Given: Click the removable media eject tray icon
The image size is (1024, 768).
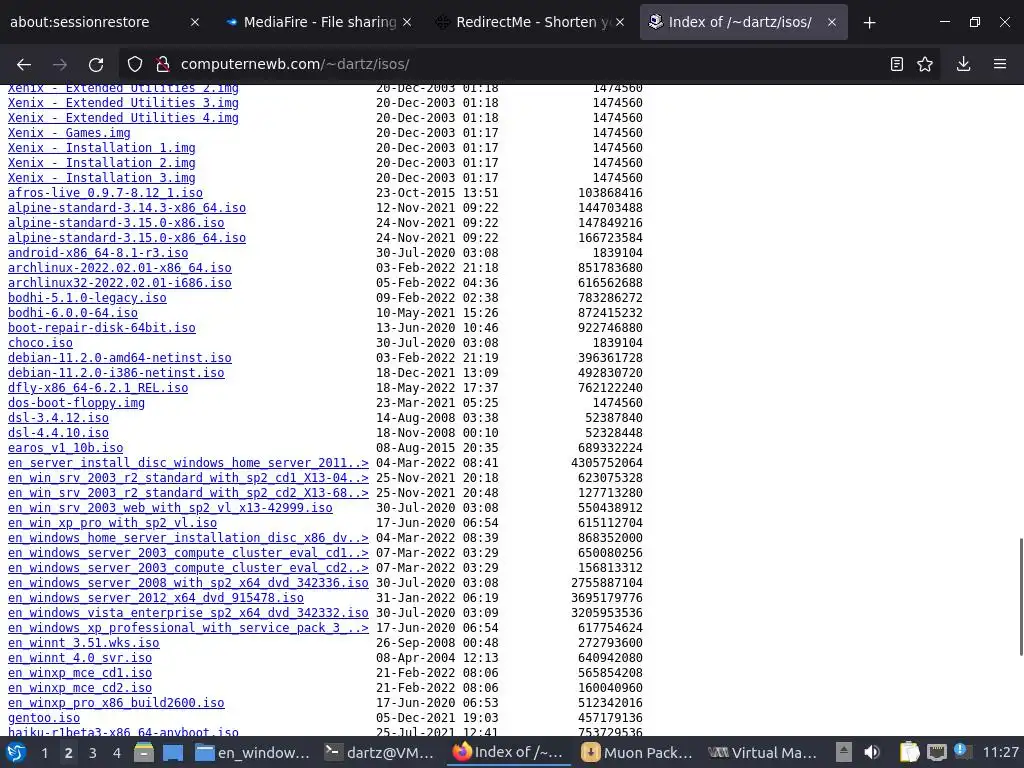Looking at the screenshot, I should point(844,752).
